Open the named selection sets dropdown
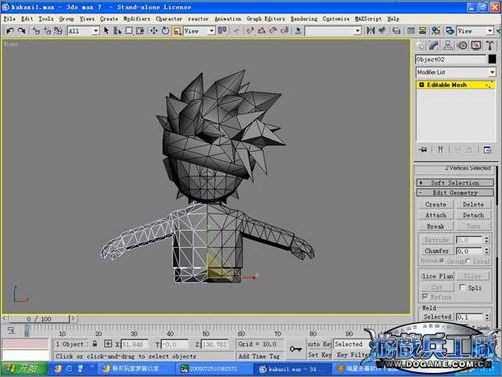Image resolution: width=502 pixels, height=377 pixels. pyautogui.click(x=333, y=31)
